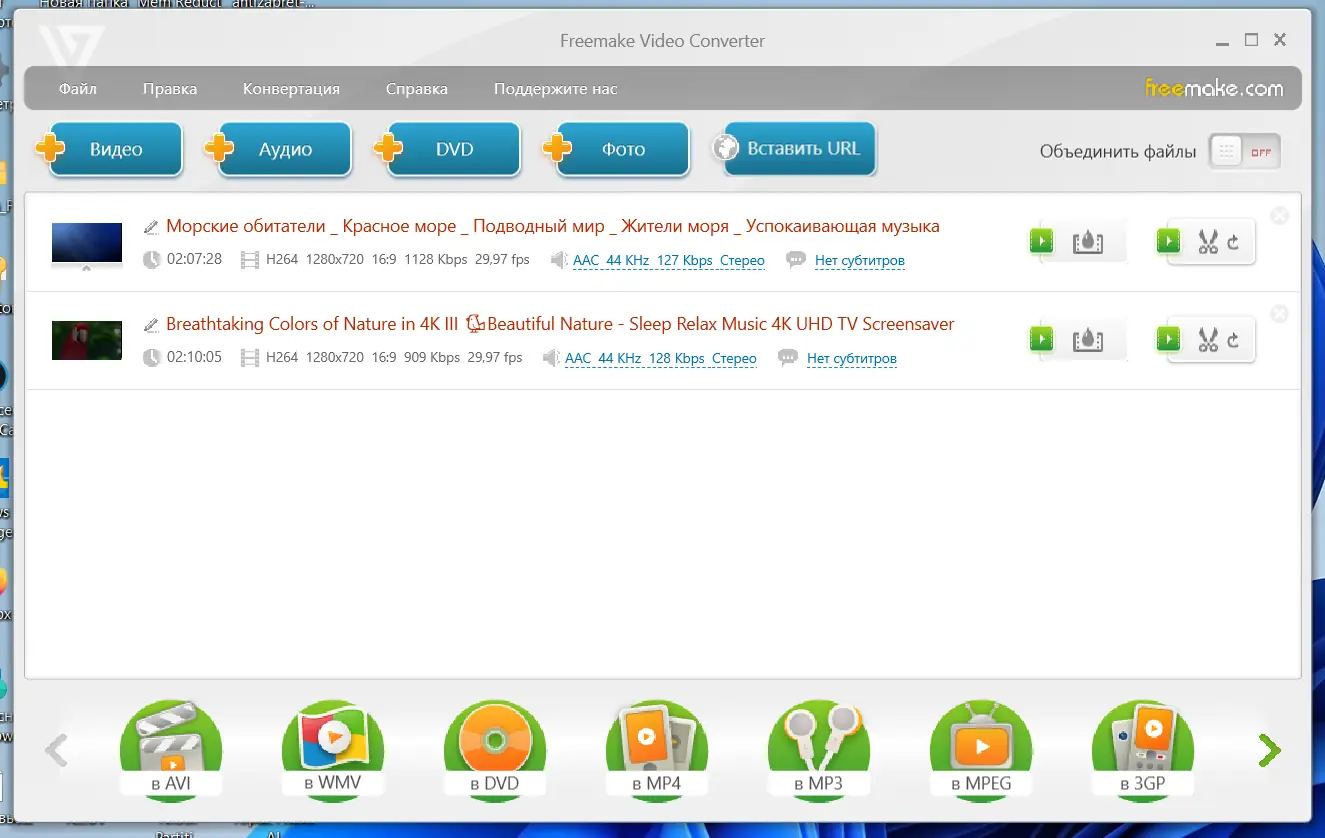This screenshot has width=1325, height=838.
Task: Visit the freemake.com link
Action: 1214,88
